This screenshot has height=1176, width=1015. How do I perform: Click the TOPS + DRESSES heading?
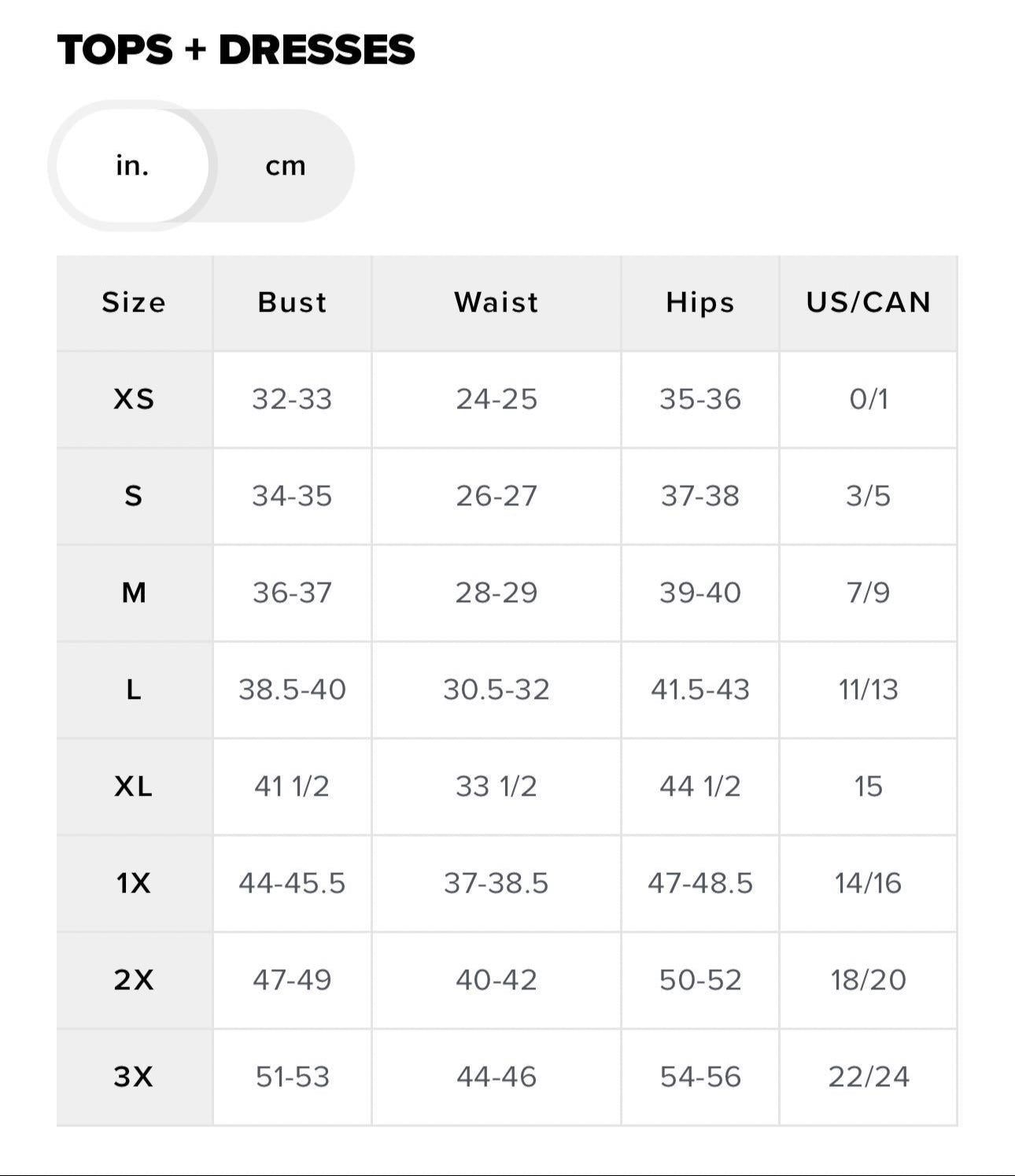(236, 50)
